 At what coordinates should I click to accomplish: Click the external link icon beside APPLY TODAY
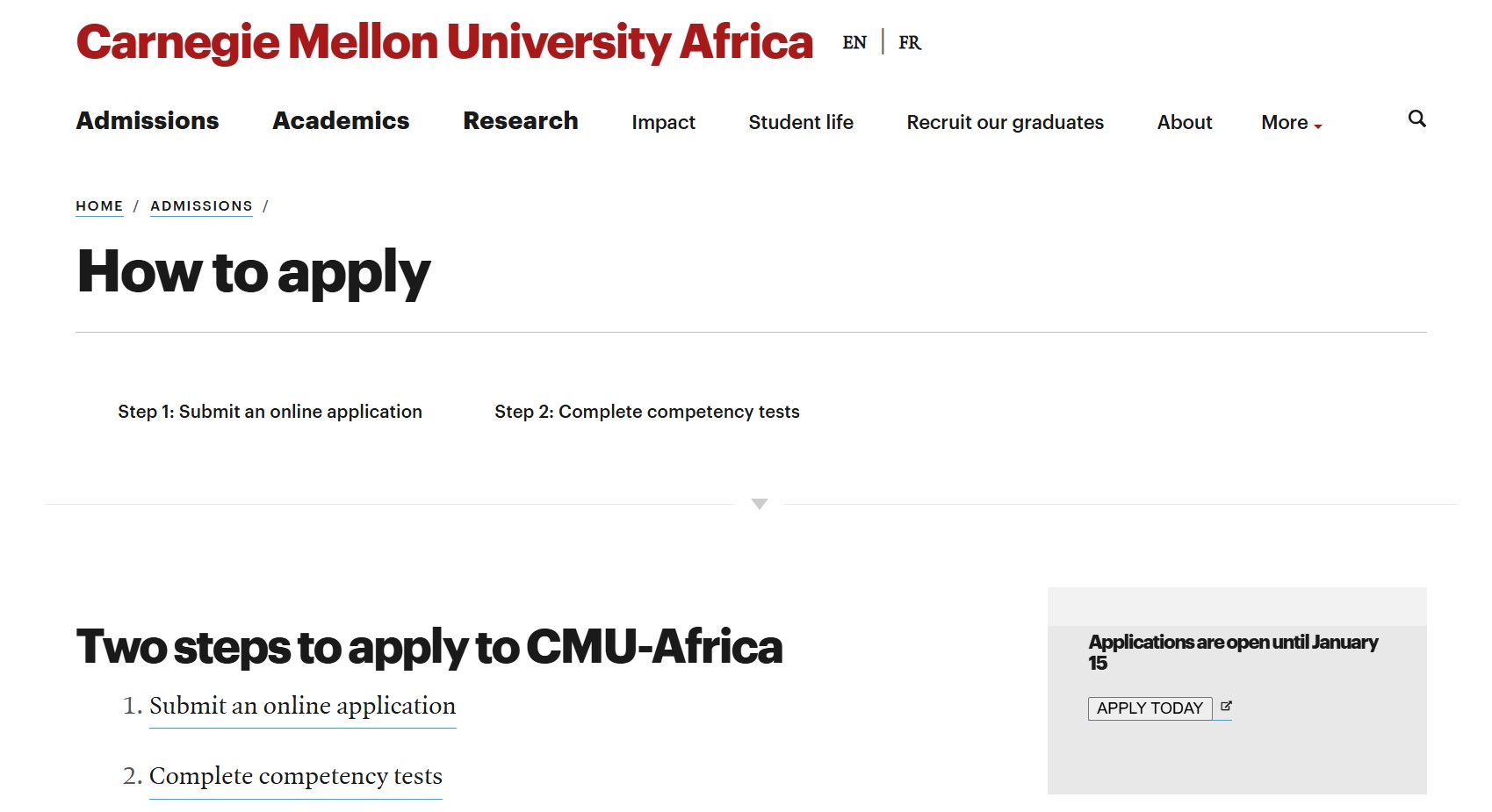(x=1226, y=706)
